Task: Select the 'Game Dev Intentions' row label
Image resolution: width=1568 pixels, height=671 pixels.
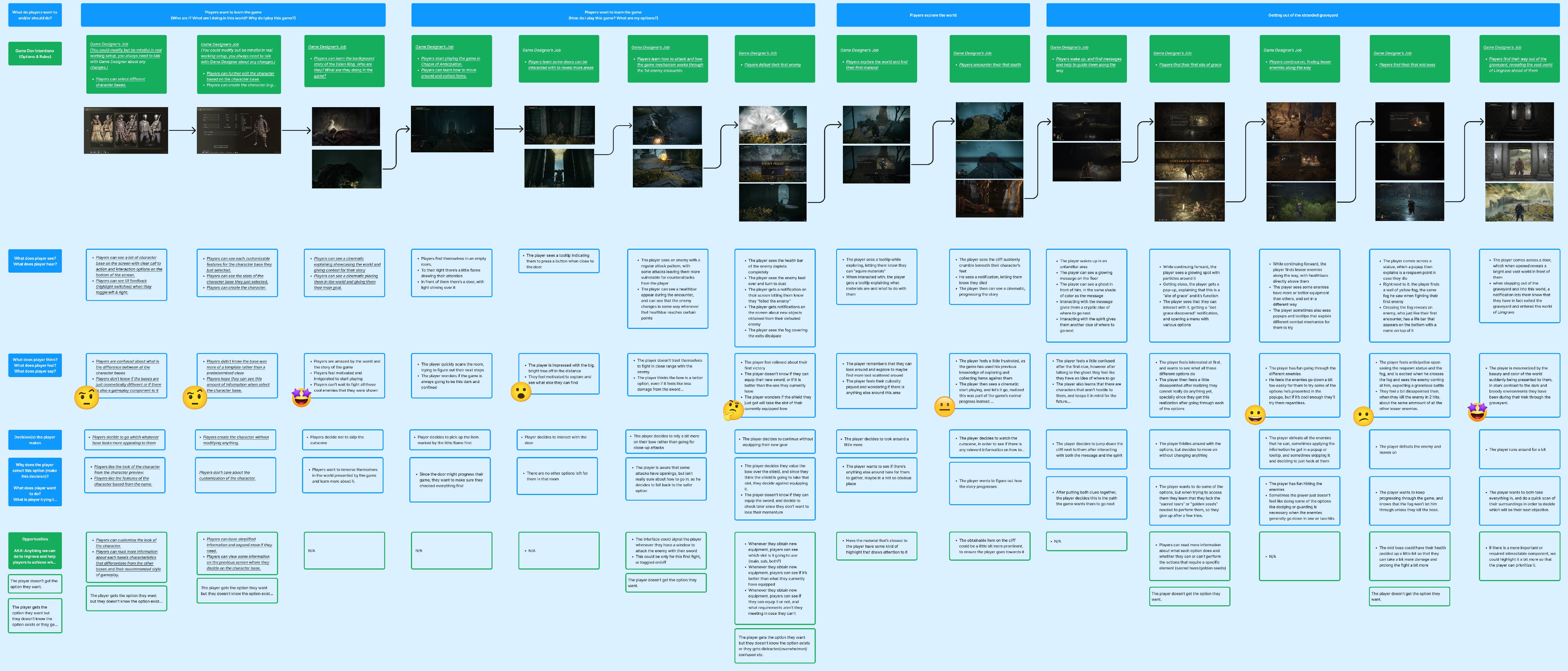Action: [35, 54]
